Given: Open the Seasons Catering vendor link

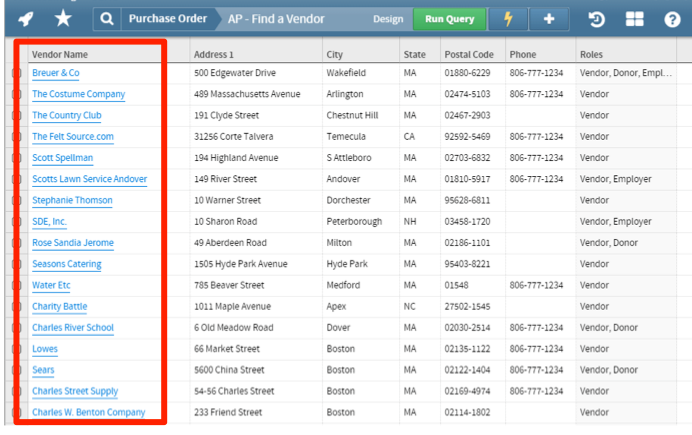Looking at the screenshot, I should (67, 264).
